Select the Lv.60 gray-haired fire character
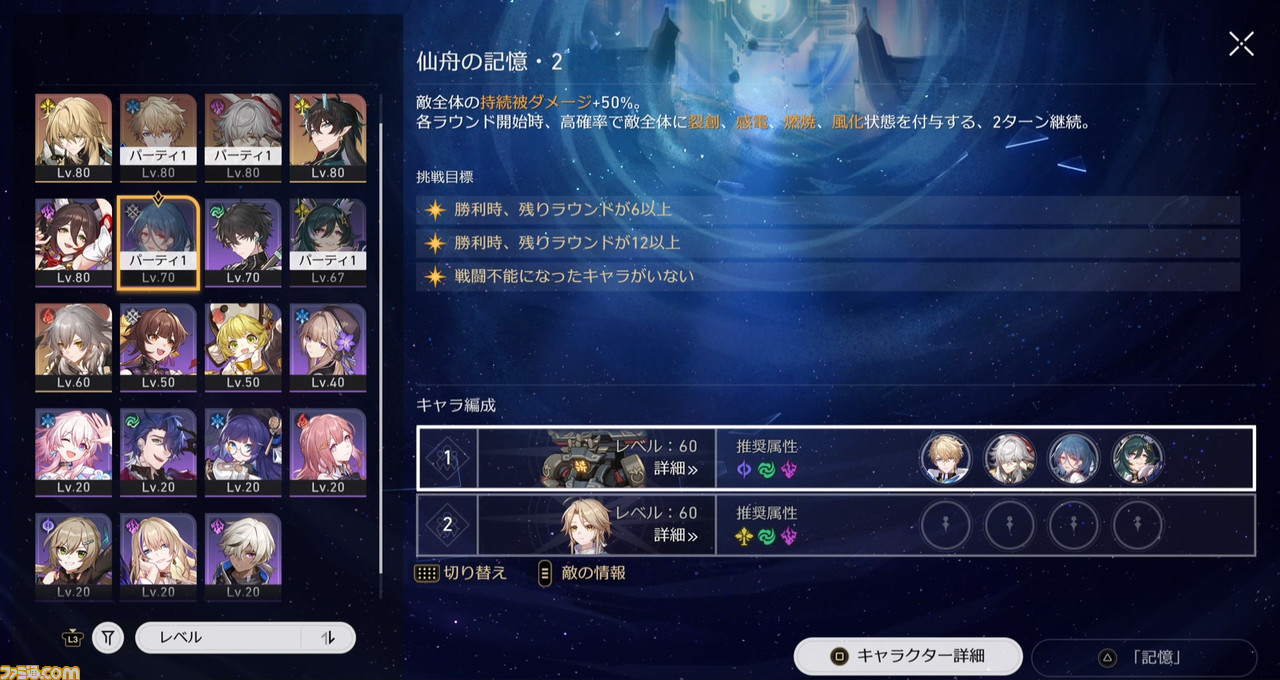 coord(74,347)
